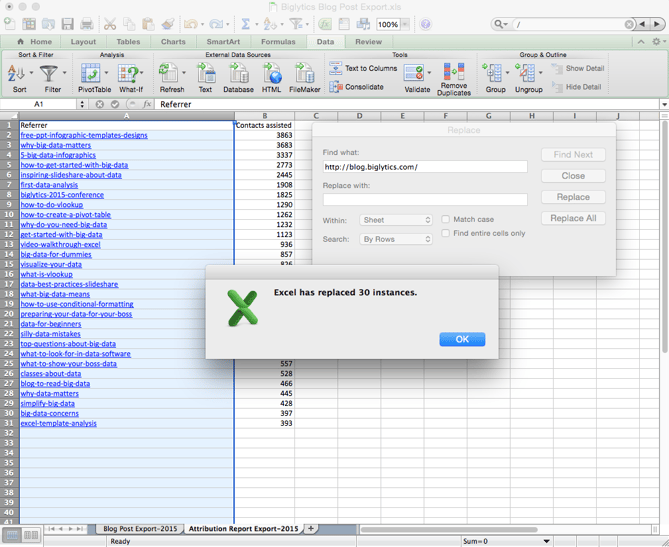This screenshot has height=547, width=669.
Task: Click the Filter funnel icon
Action: coord(50,74)
